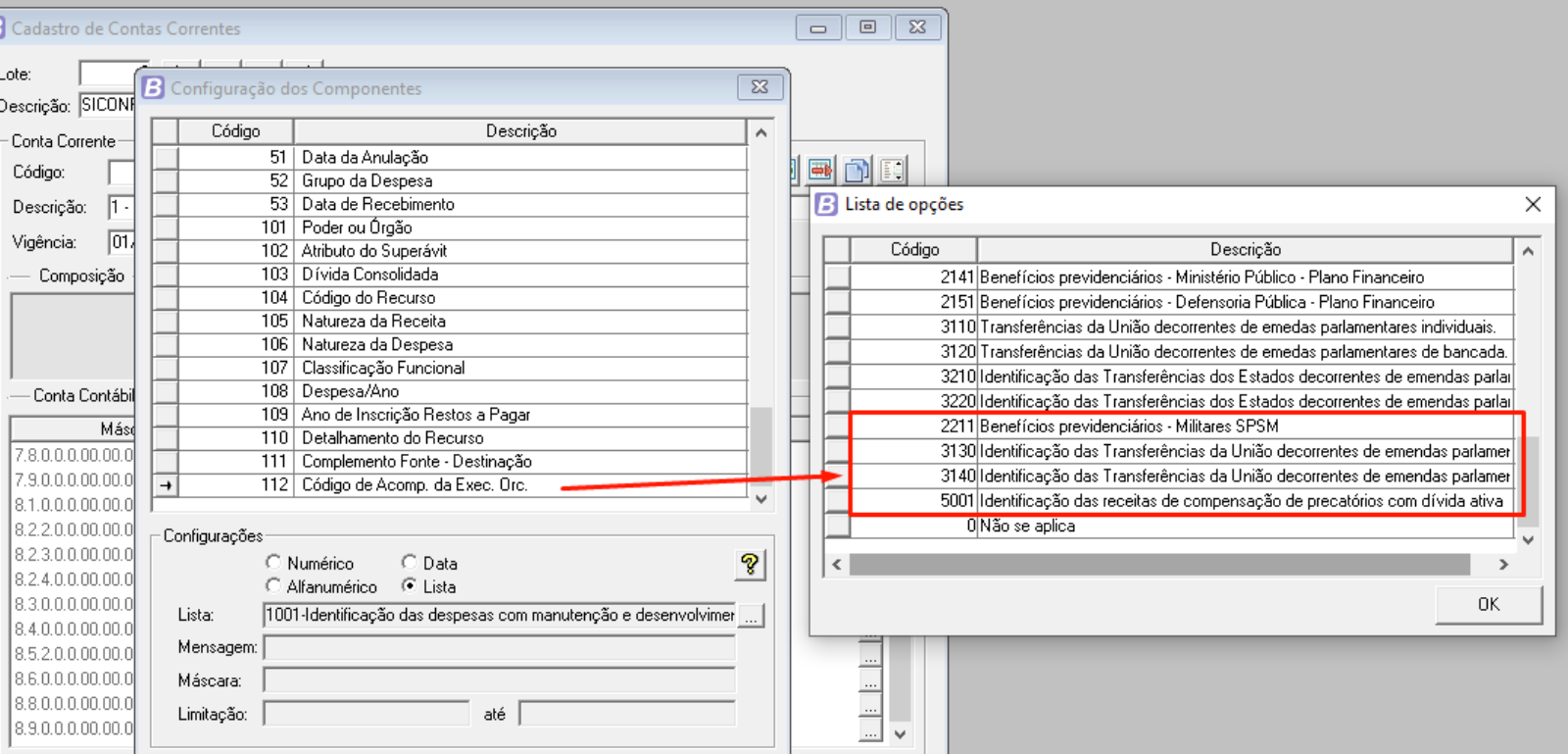Click Cadastro window list scroll down arrow

tap(900, 734)
